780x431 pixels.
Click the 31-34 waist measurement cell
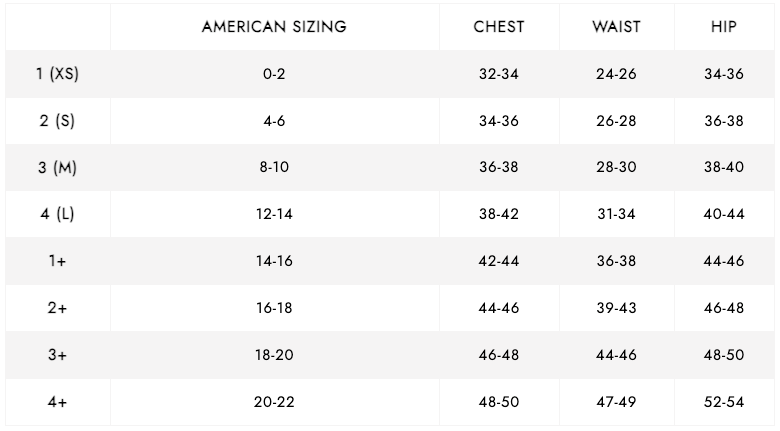point(616,214)
